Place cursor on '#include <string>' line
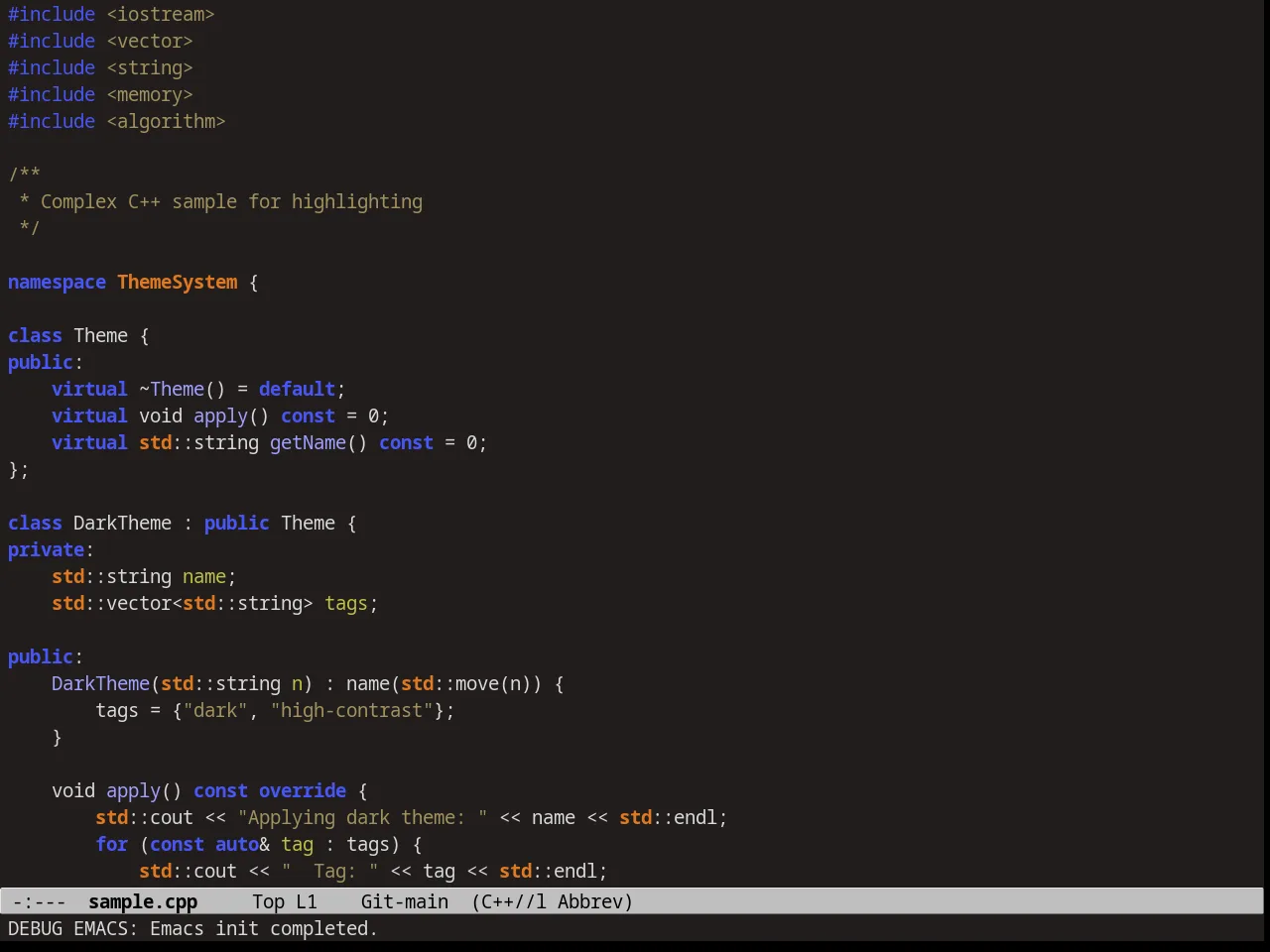 [100, 67]
